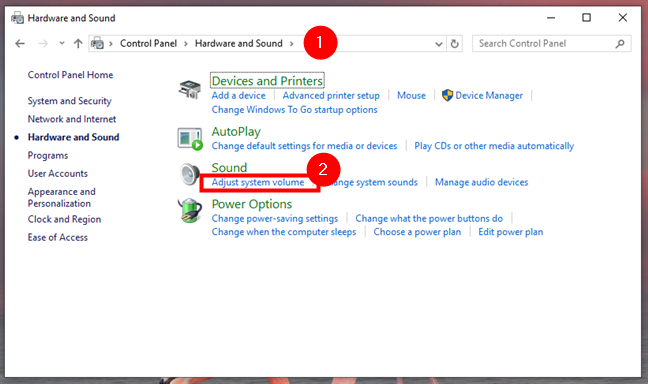The height and width of the screenshot is (384, 648).
Task: Click the Sound speaker icon
Action: coord(190,174)
